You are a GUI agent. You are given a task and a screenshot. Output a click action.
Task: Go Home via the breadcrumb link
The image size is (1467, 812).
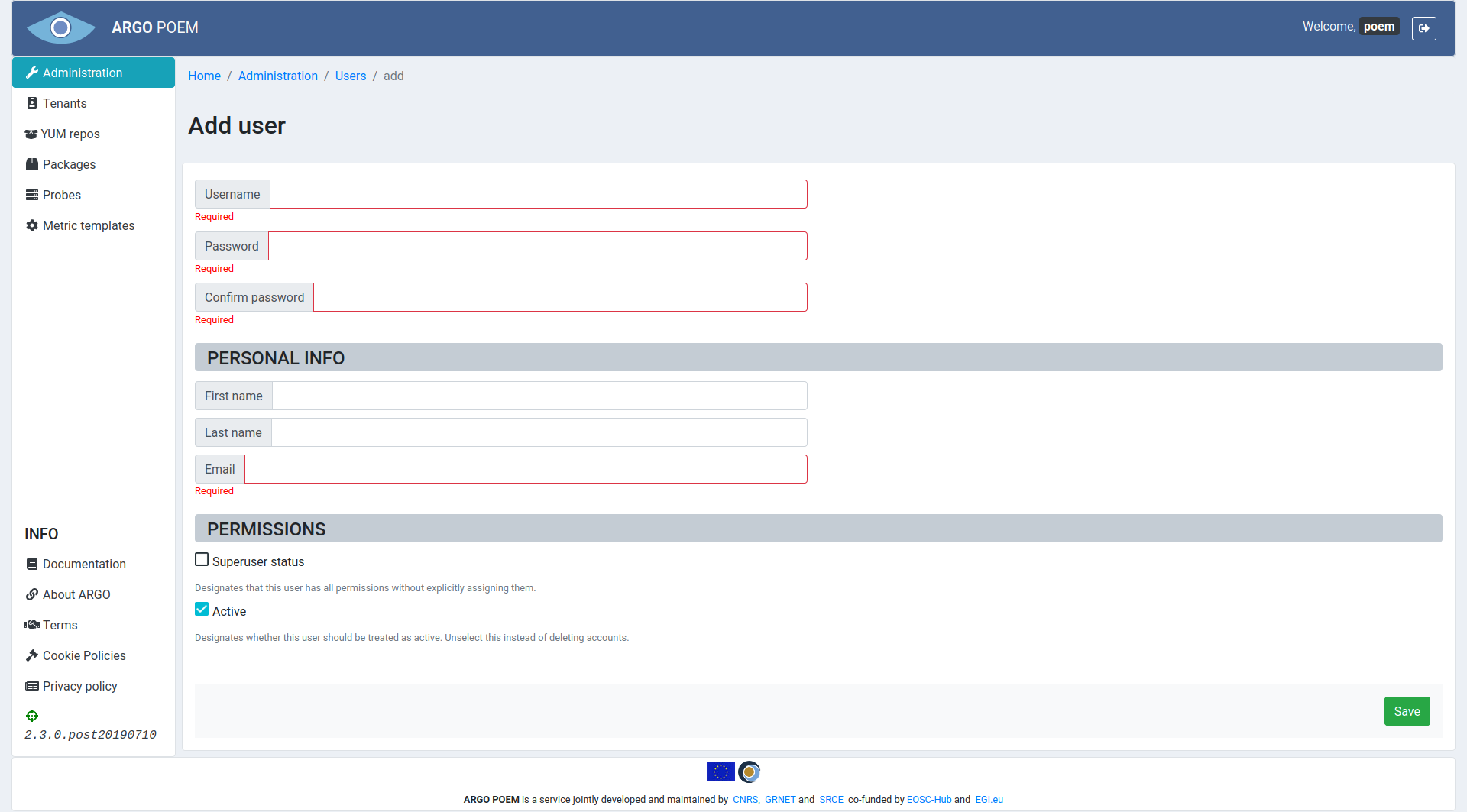[x=204, y=76]
